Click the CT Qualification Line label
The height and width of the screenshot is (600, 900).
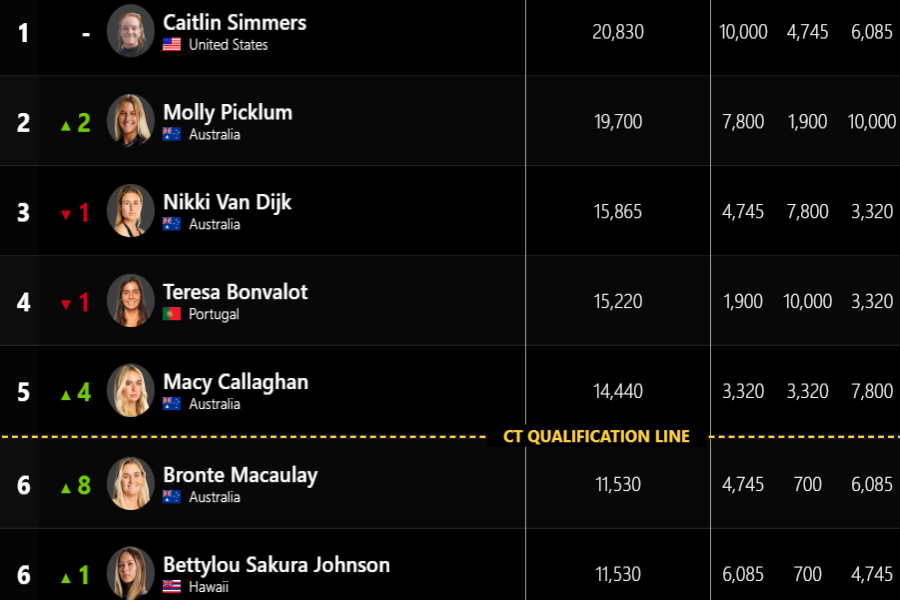(x=596, y=436)
